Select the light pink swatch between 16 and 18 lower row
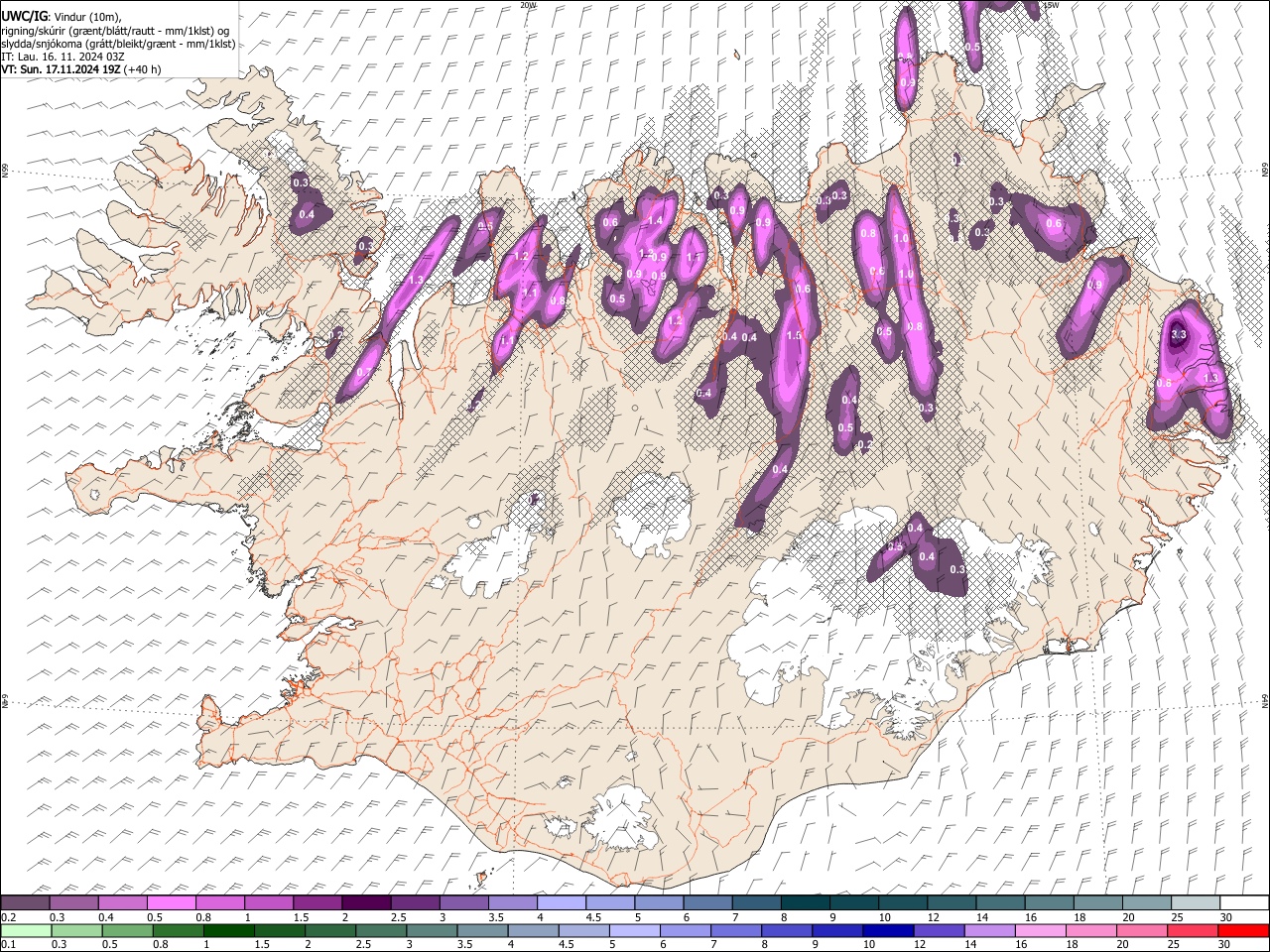This screenshot has height=952, width=1270. (x=1040, y=931)
